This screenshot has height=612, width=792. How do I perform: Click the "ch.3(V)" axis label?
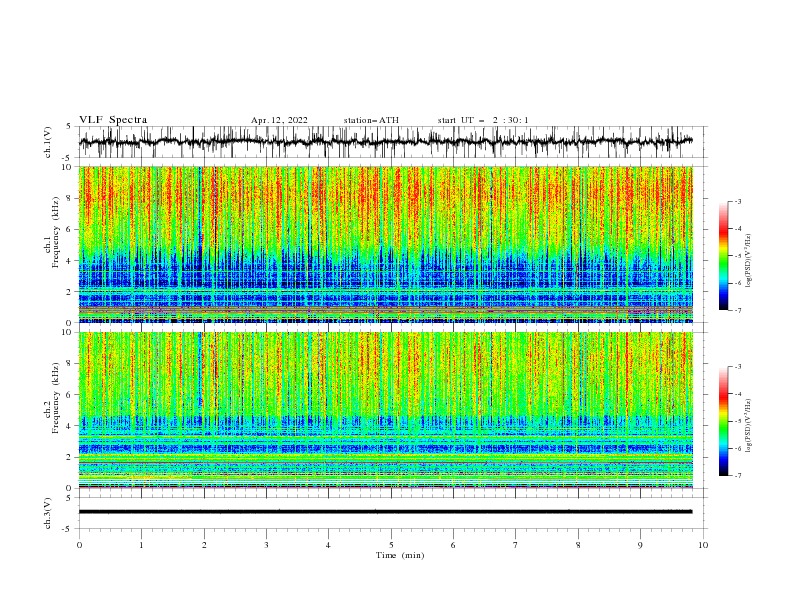pos(48,513)
